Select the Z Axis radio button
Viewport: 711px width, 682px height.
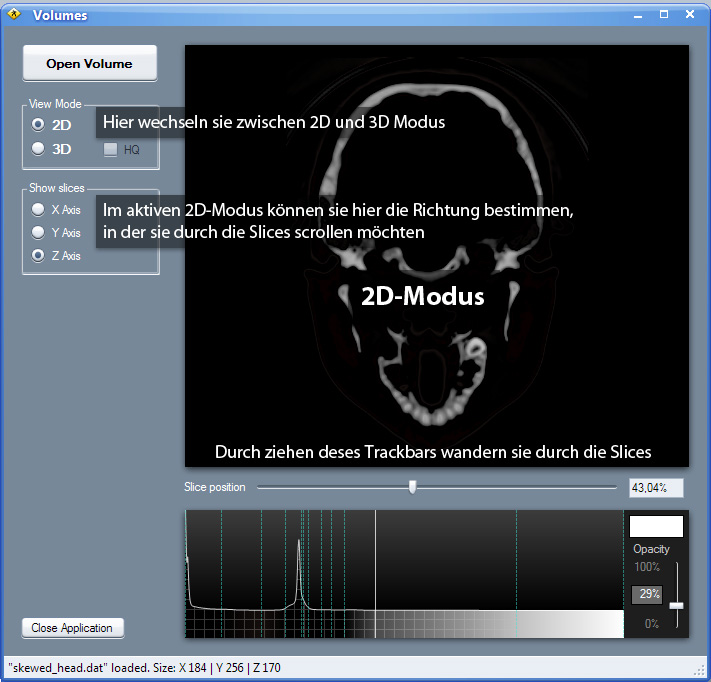39,255
